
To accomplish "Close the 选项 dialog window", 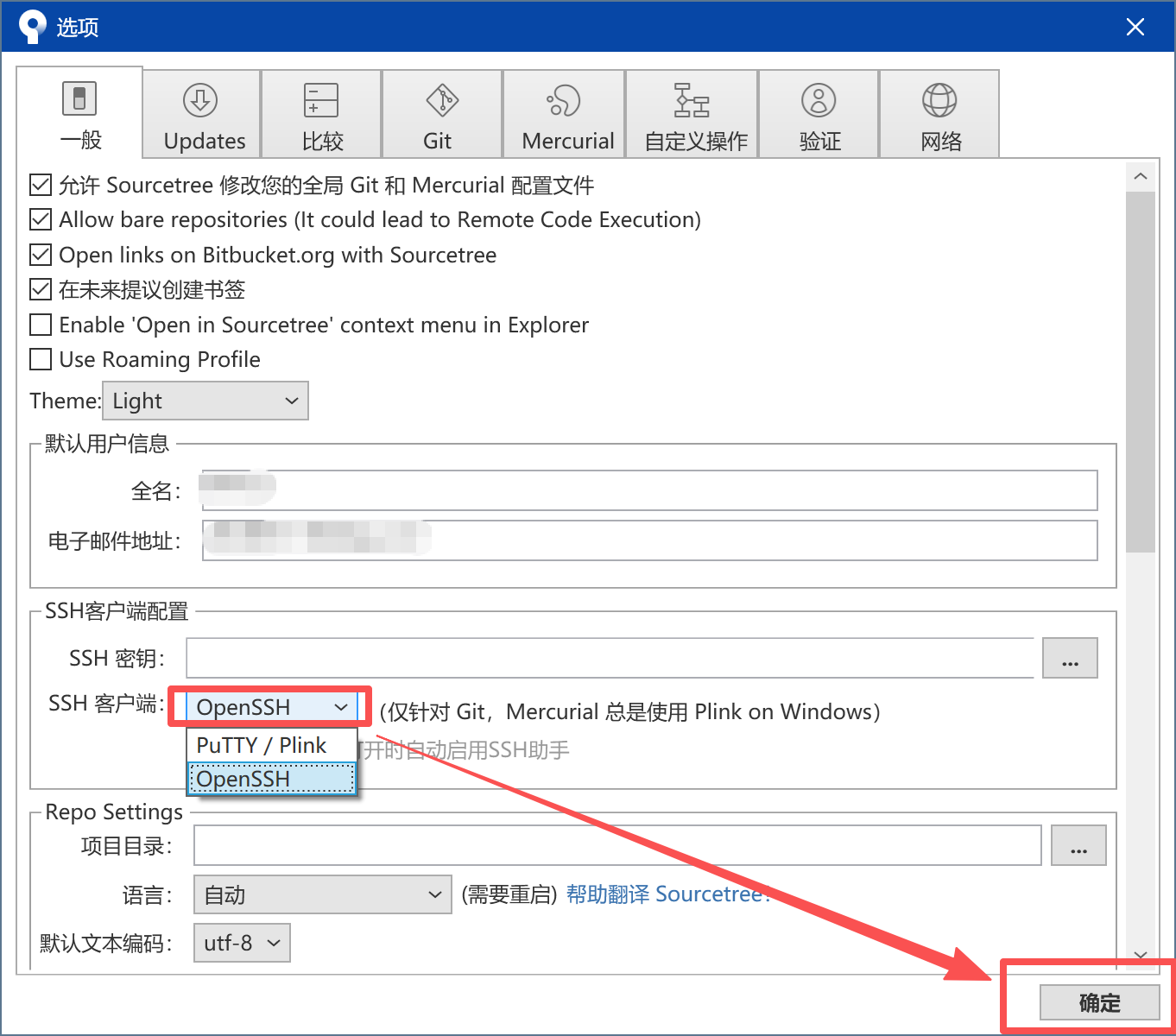I will 1135,27.
